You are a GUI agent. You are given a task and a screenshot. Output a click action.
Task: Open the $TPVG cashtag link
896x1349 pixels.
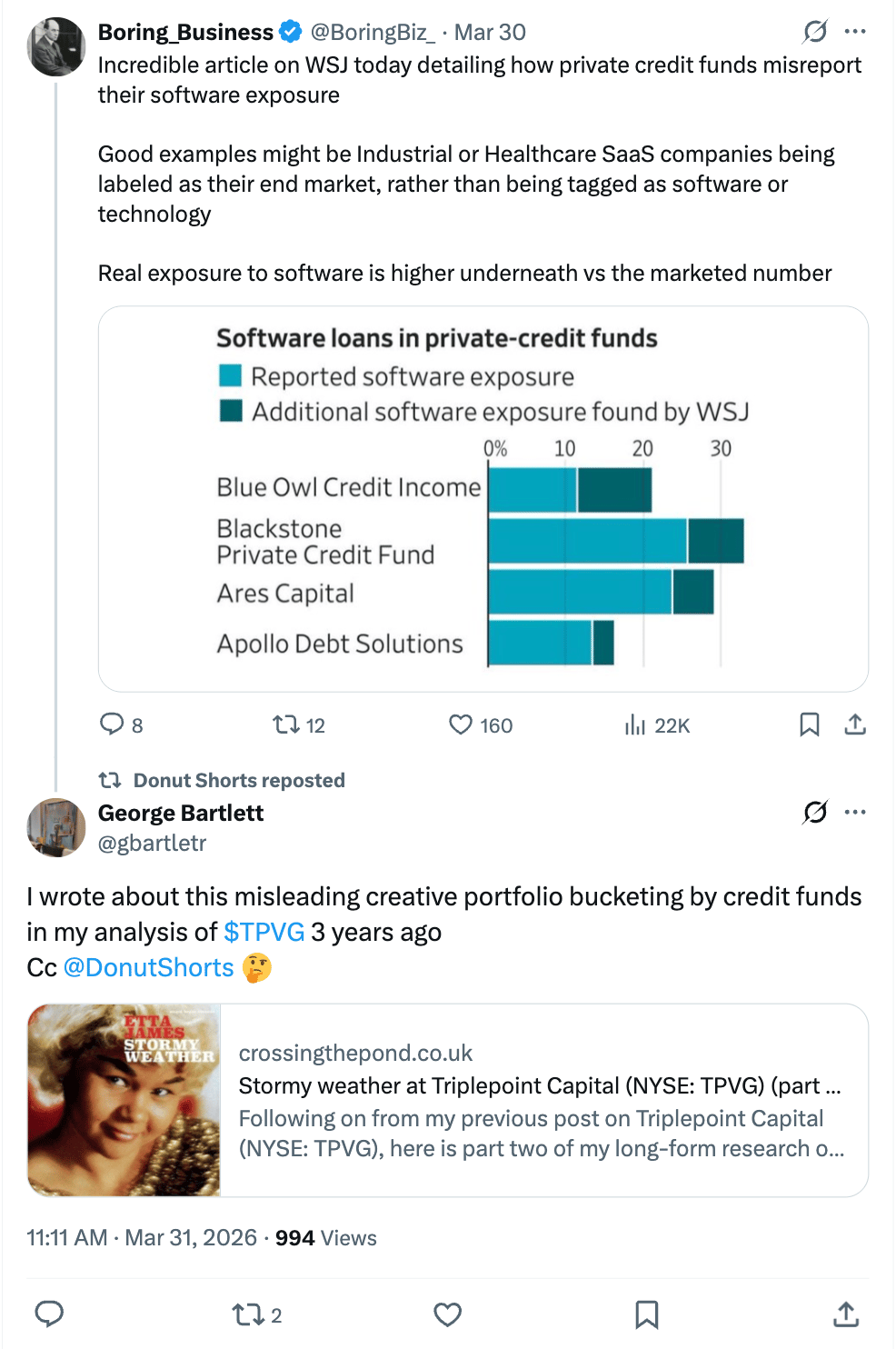click(264, 932)
